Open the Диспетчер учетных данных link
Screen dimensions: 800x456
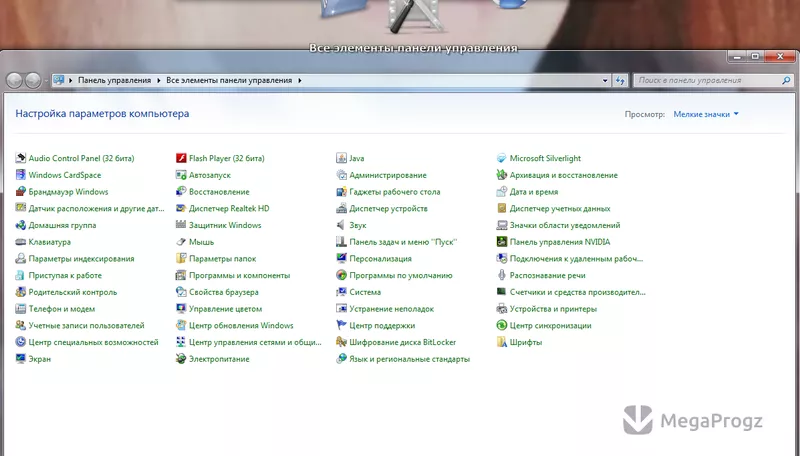click(x=560, y=208)
